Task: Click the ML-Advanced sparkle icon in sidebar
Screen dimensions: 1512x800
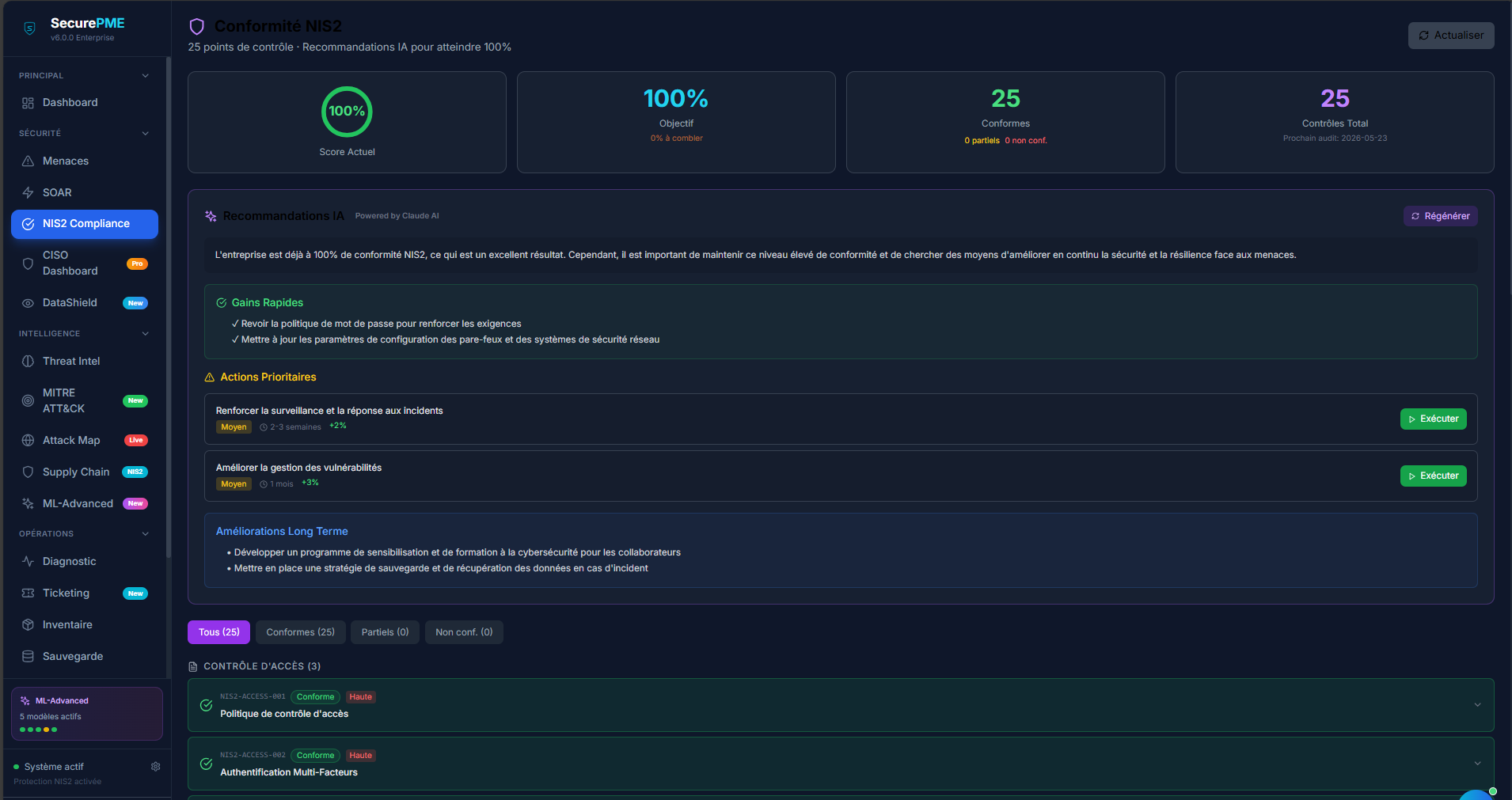Action: (28, 504)
